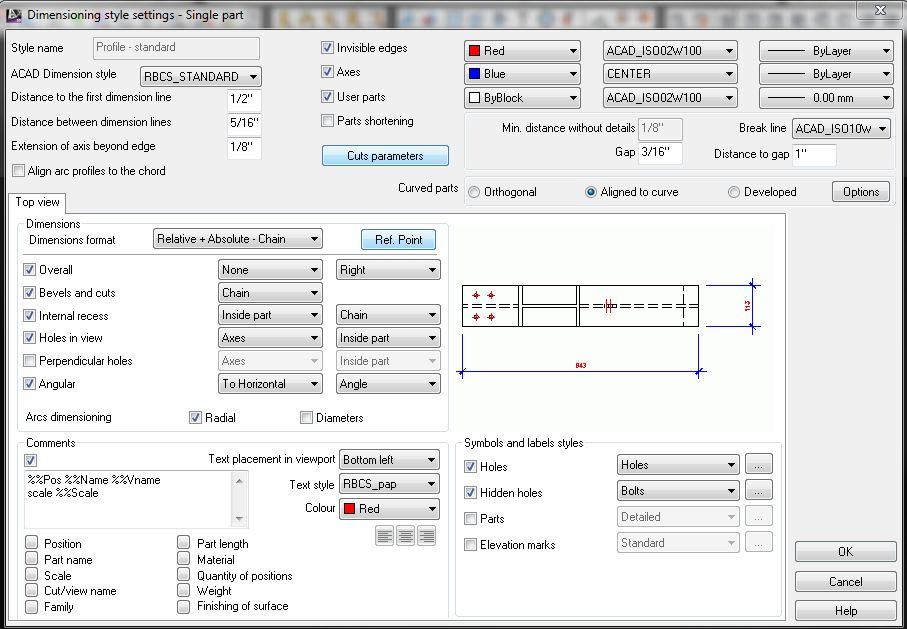Check Diameters for arcs dimensioning
The image size is (907, 629).
305,417
